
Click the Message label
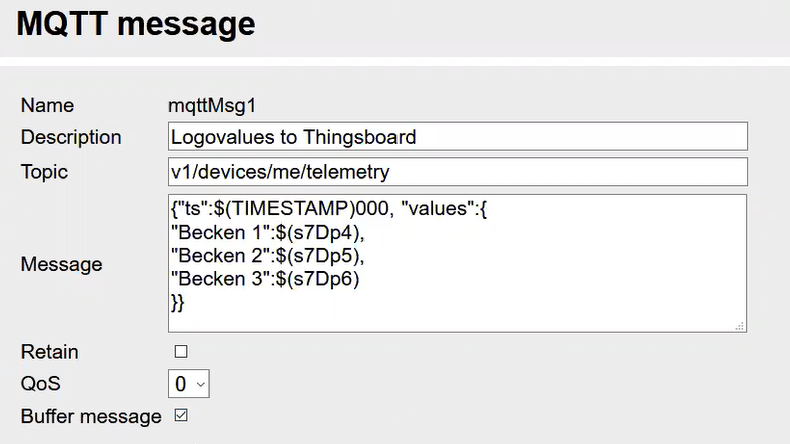(61, 264)
